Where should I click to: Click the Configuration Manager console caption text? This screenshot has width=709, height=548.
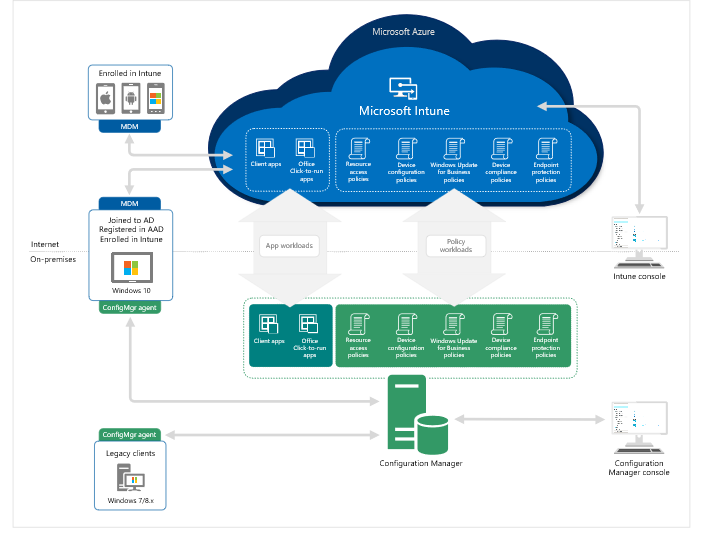coord(639,468)
